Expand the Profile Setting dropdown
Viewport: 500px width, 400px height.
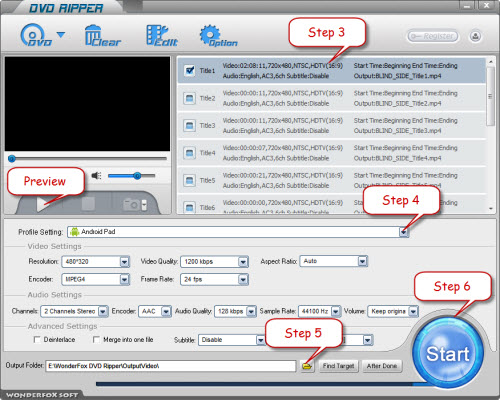click(404, 232)
